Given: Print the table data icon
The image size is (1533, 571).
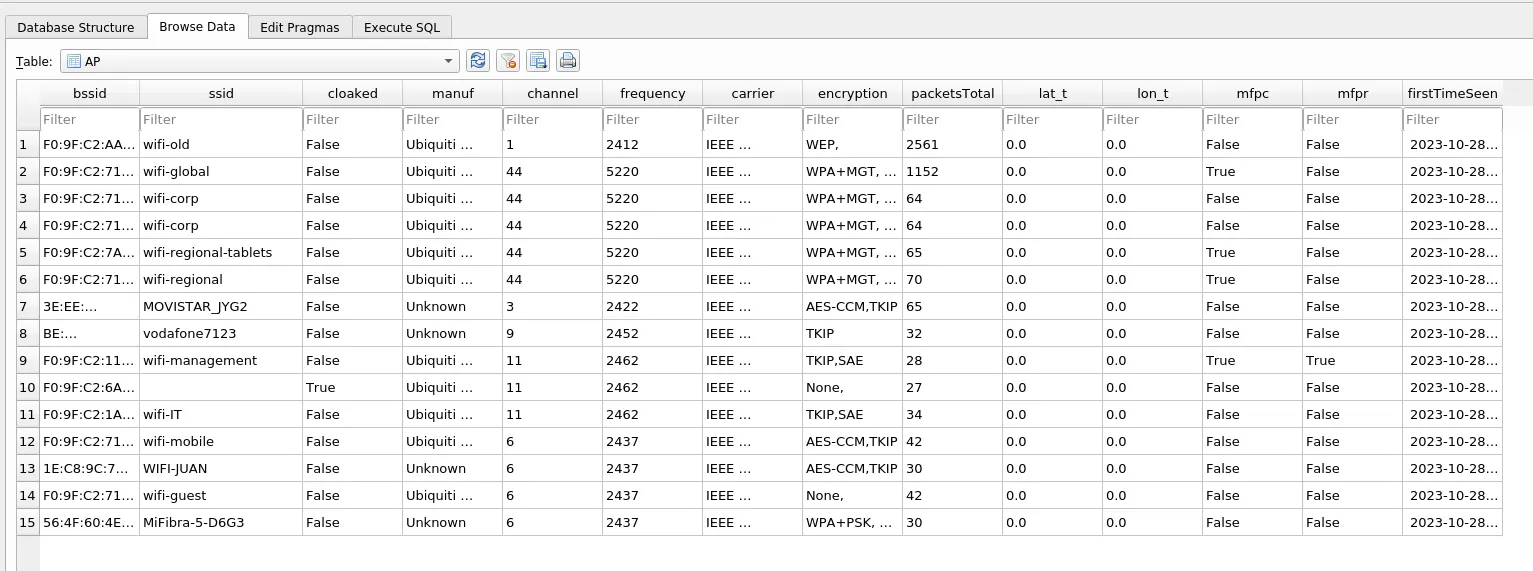Looking at the screenshot, I should (568, 61).
